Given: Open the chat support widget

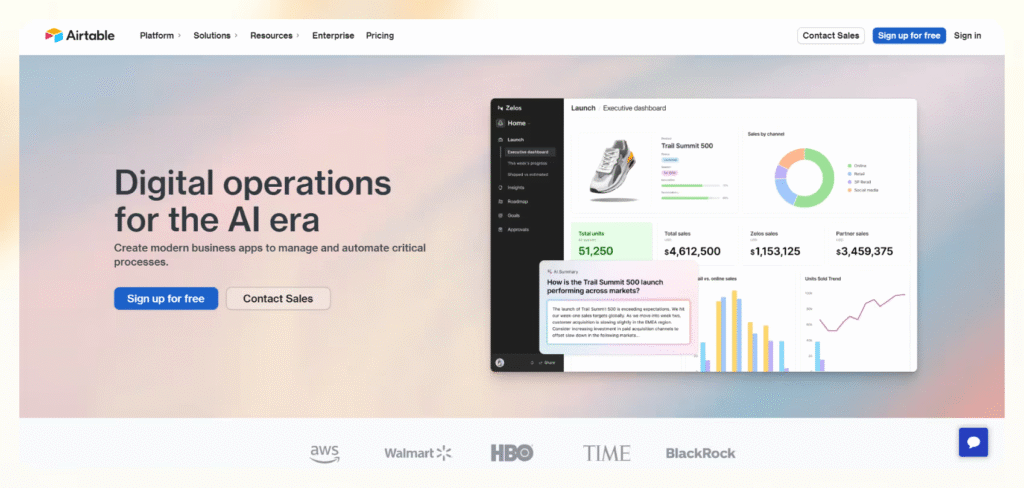Looking at the screenshot, I should (973, 442).
